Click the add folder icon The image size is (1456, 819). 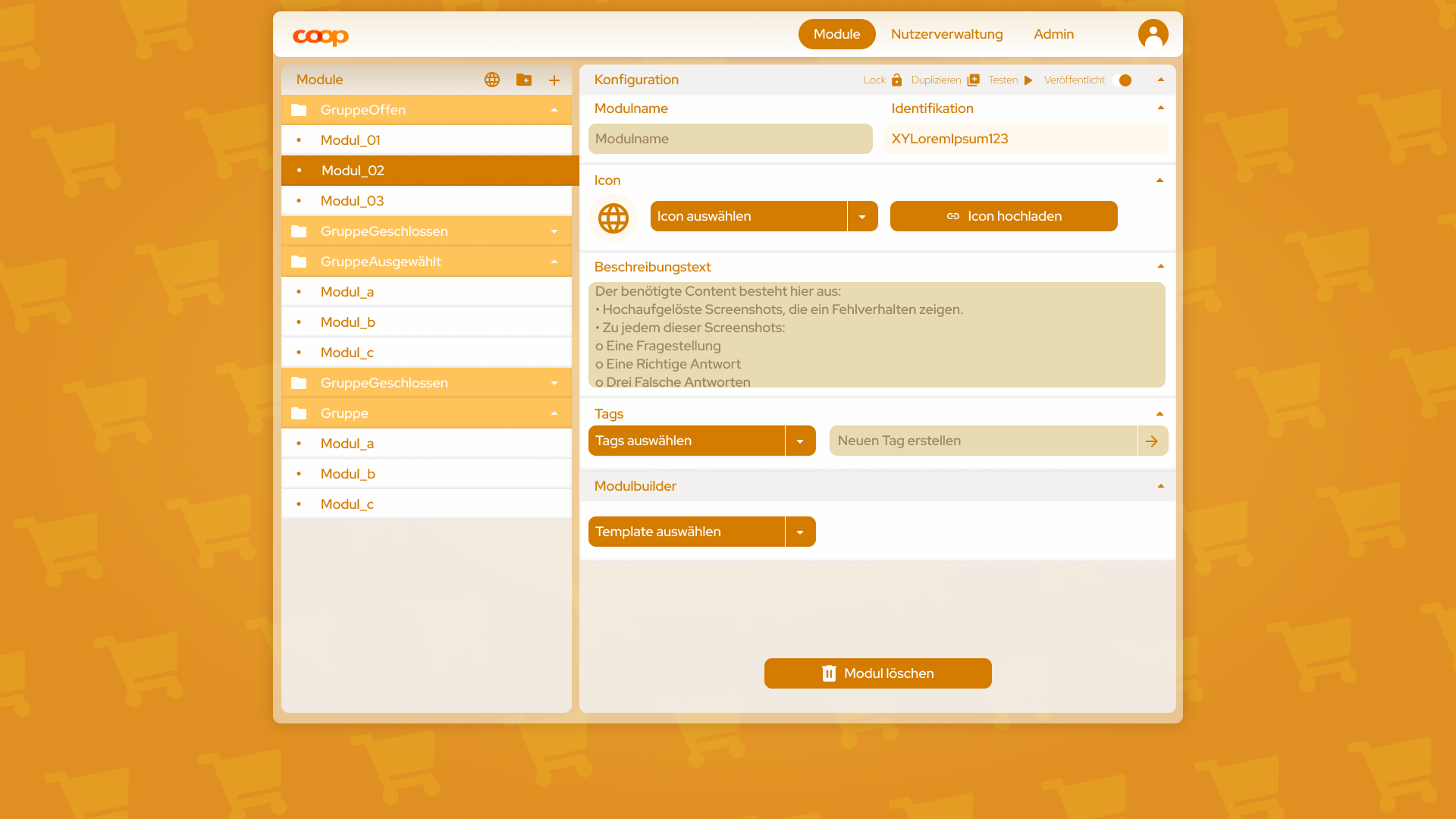coord(523,80)
